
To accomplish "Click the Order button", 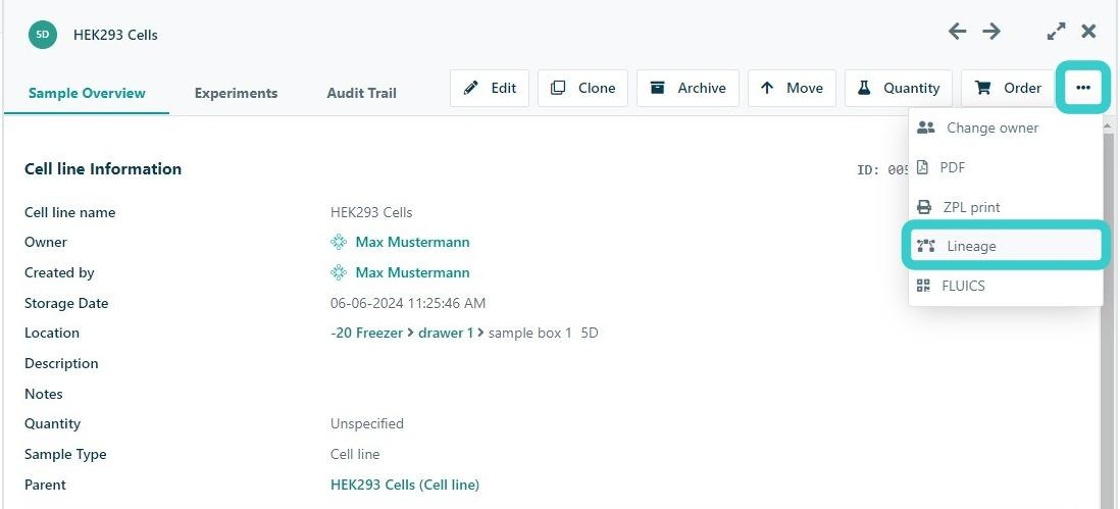I will click(x=1008, y=88).
